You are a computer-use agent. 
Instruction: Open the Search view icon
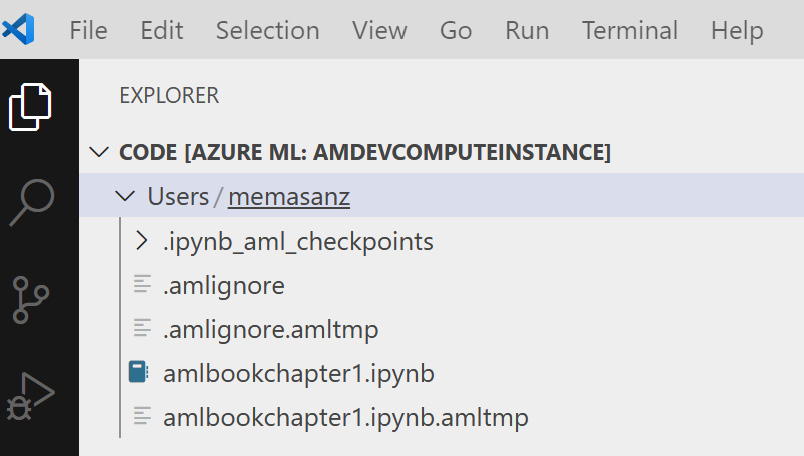coord(32,202)
